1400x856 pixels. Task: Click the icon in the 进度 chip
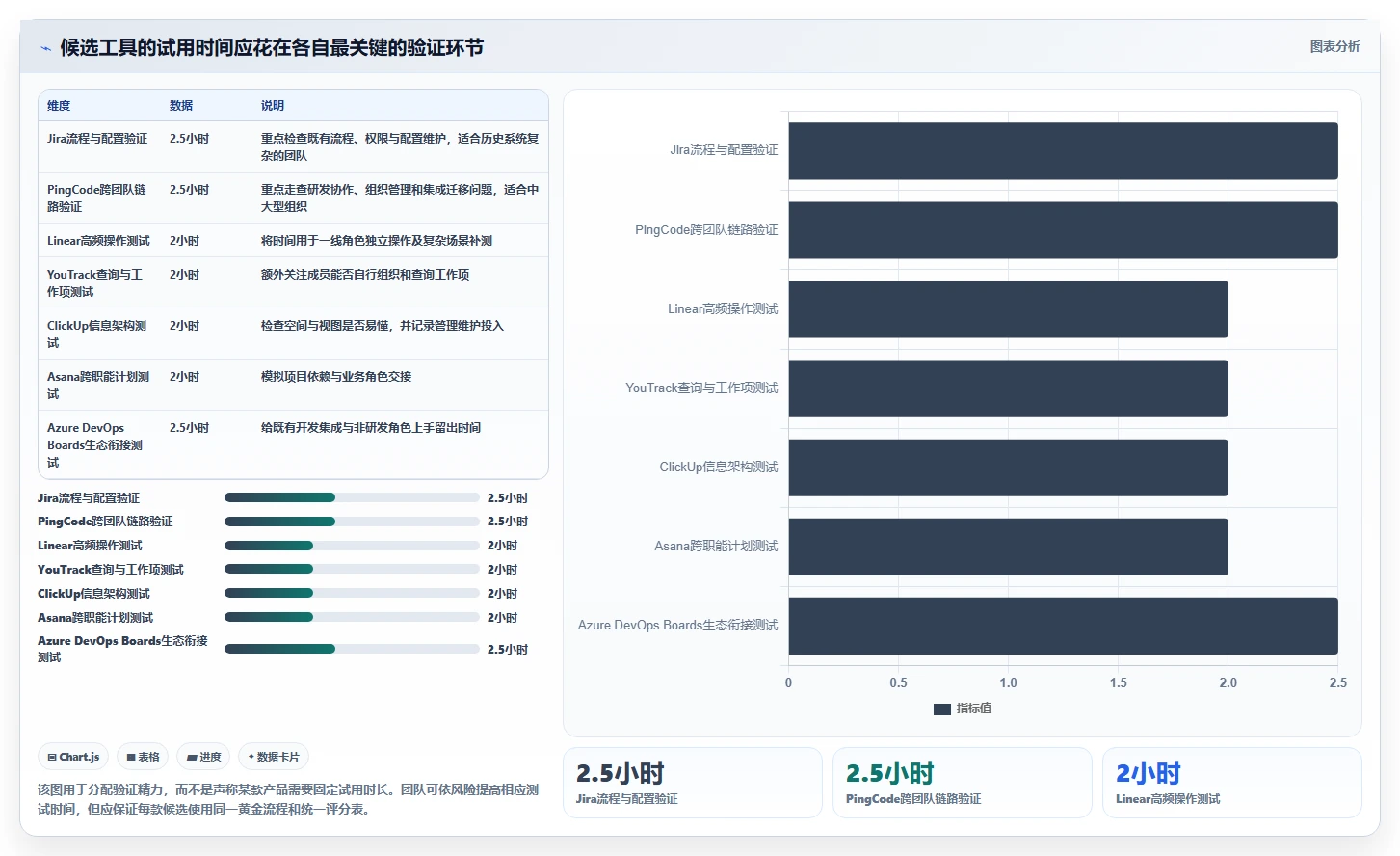point(192,758)
